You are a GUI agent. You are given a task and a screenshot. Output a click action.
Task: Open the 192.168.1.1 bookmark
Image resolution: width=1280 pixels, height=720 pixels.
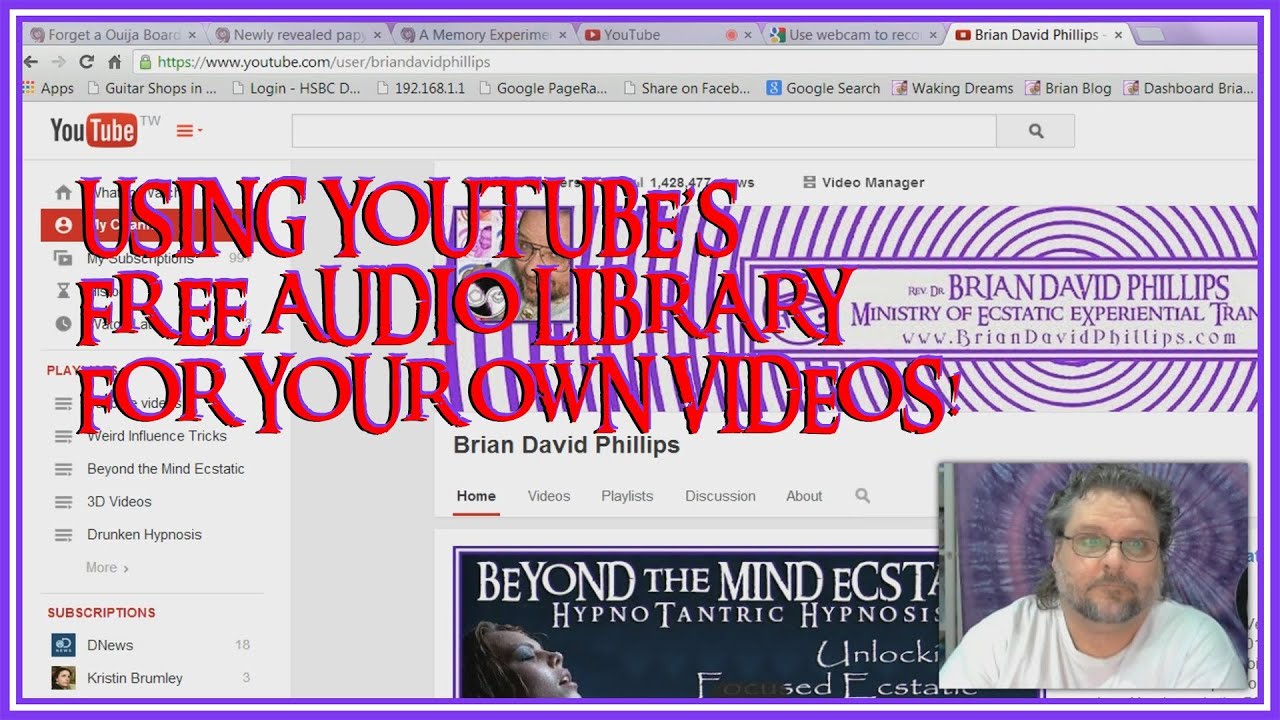pyautogui.click(x=421, y=88)
